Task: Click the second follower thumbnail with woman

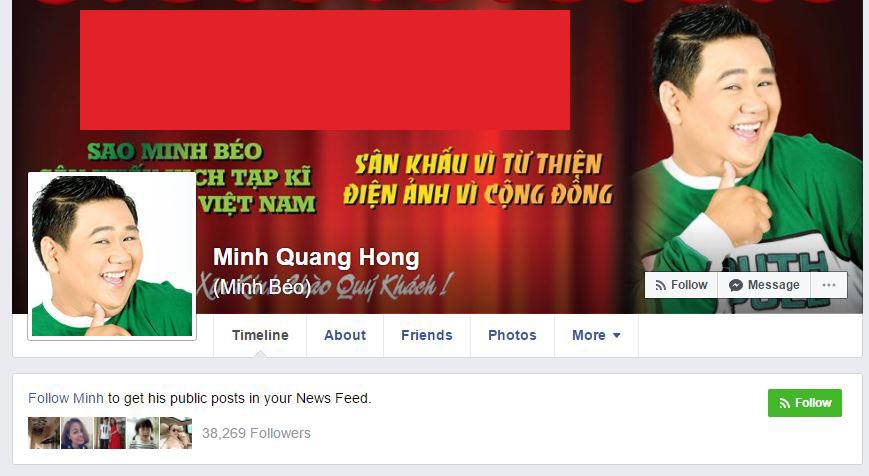Action: pos(76,433)
